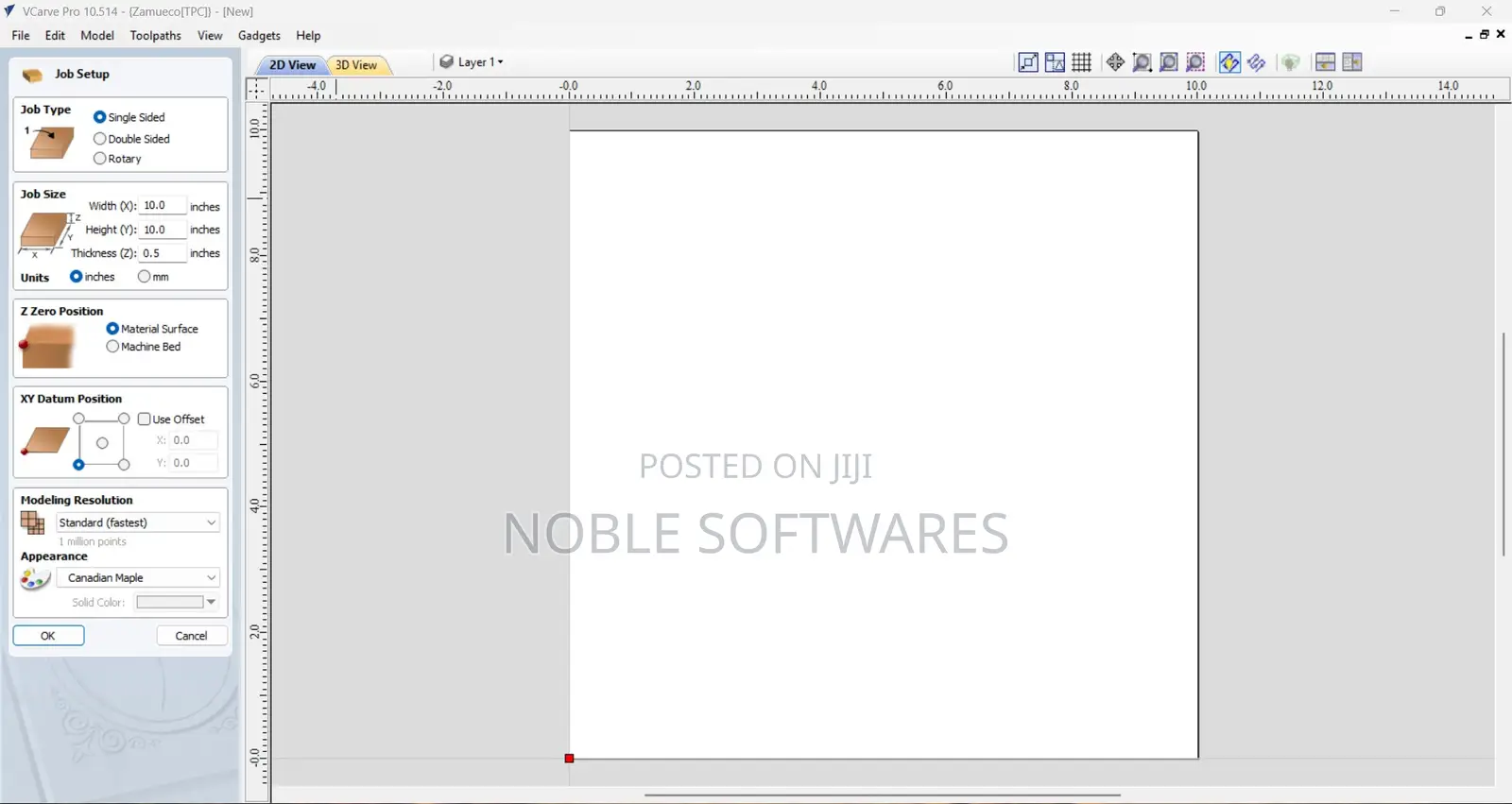Click the toolpath drawing toggle icon

(x=1256, y=62)
